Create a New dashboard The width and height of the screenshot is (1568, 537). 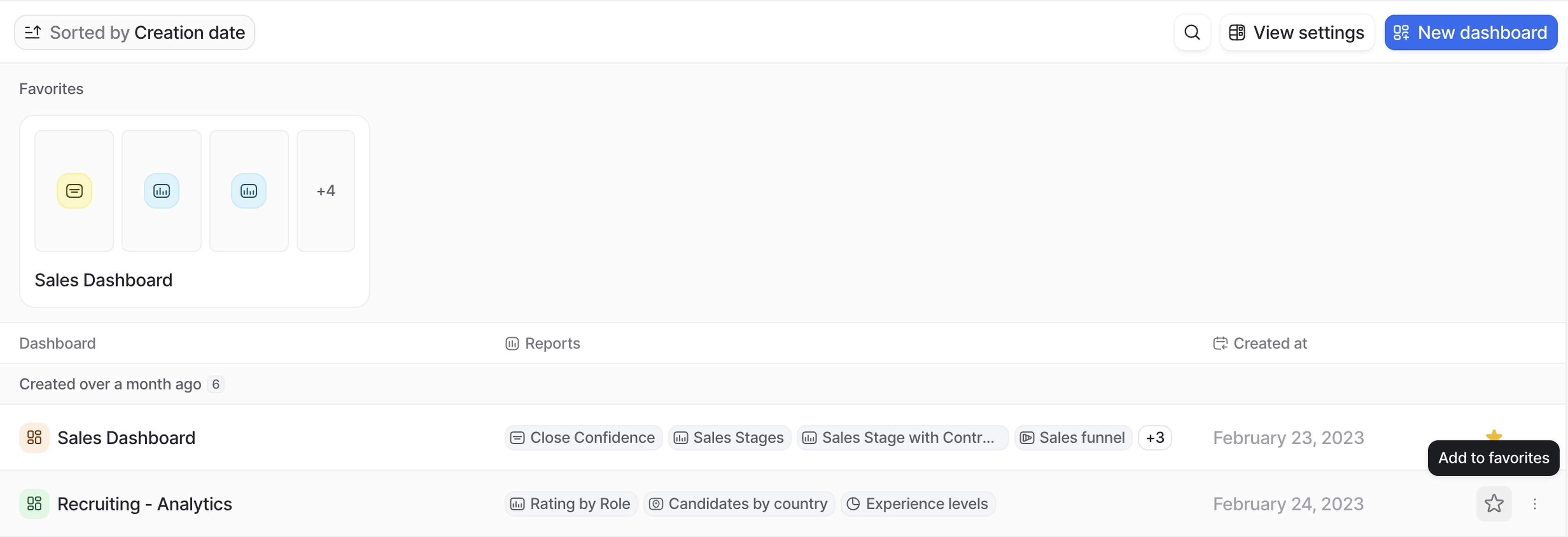[1470, 32]
